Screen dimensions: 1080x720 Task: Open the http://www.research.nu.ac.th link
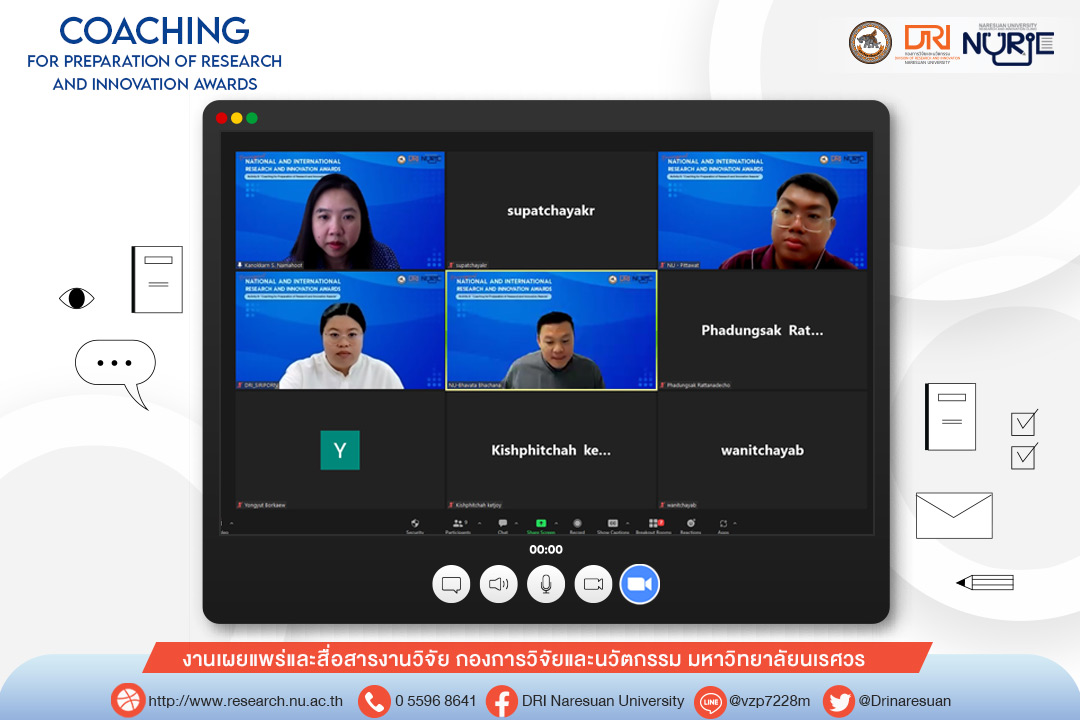[246, 701]
